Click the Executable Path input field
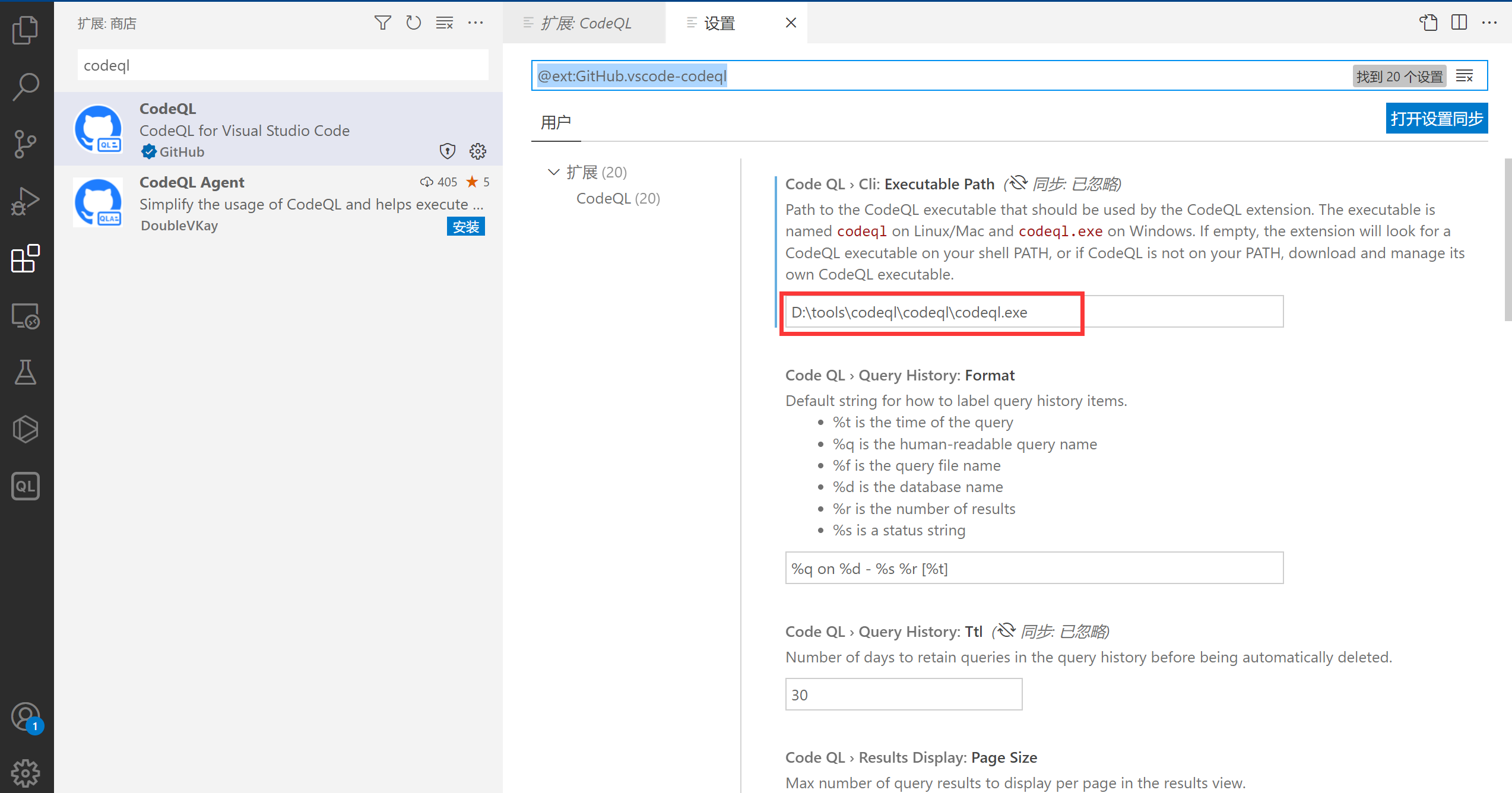Image resolution: width=1512 pixels, height=793 pixels. (x=1034, y=312)
